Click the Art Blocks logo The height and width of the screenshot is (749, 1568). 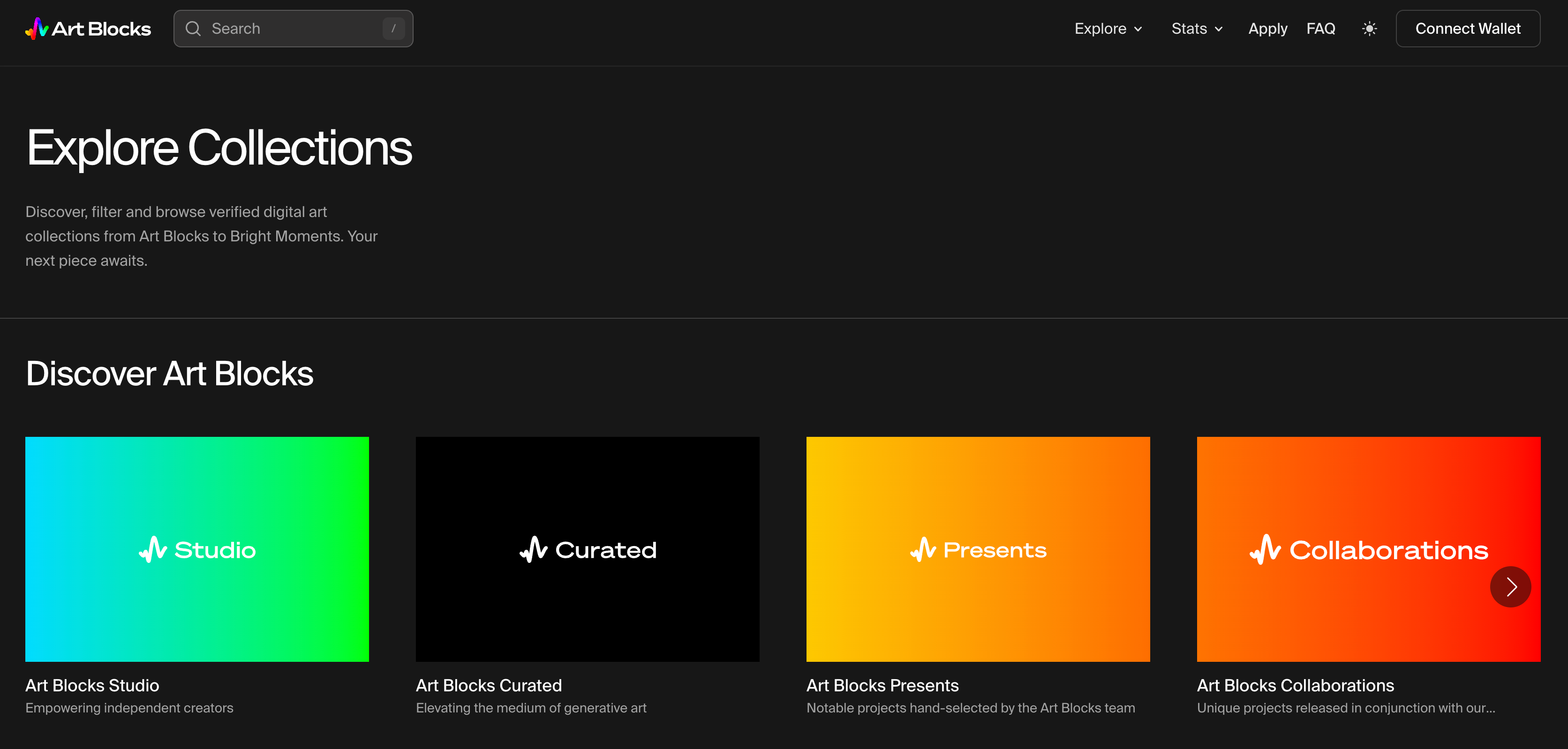point(88,29)
